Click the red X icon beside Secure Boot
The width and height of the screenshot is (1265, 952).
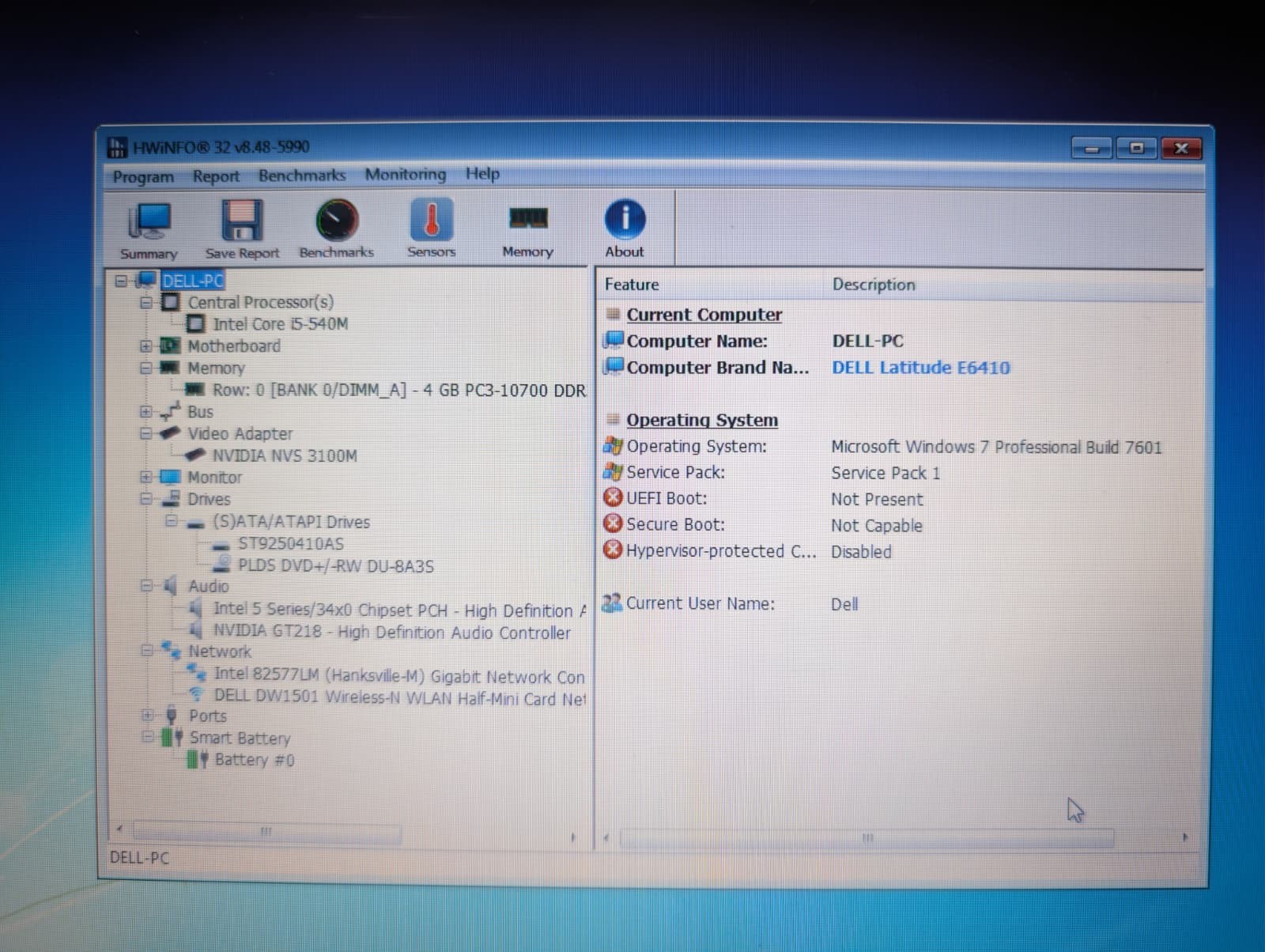pos(613,523)
